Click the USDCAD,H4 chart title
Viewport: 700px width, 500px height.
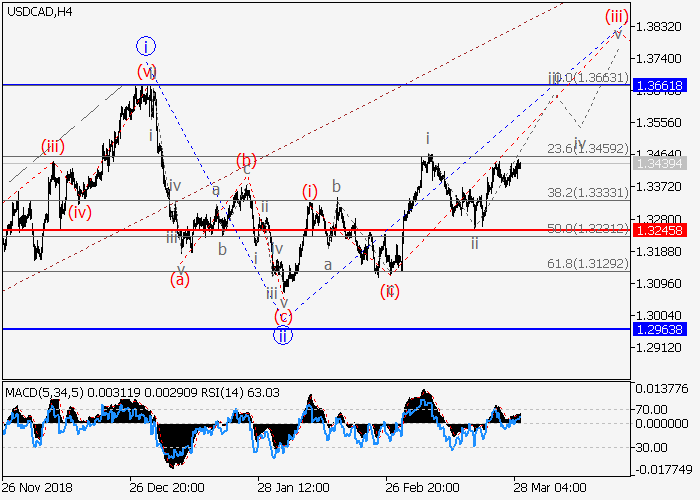click(38, 11)
